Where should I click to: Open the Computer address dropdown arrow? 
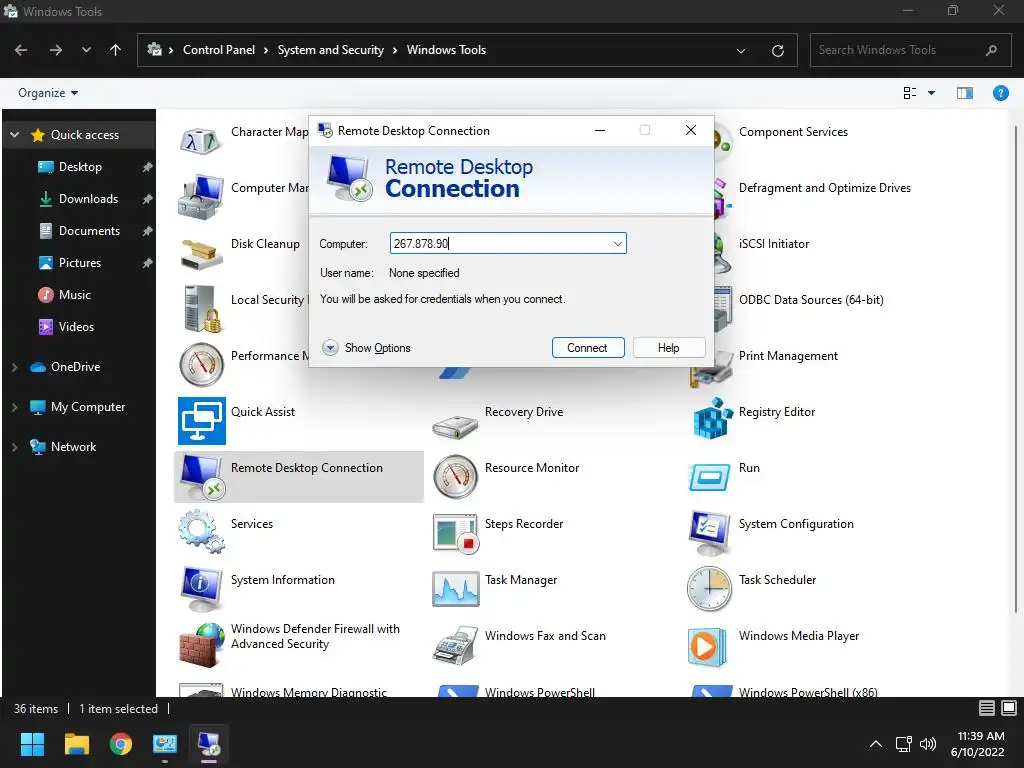point(617,244)
